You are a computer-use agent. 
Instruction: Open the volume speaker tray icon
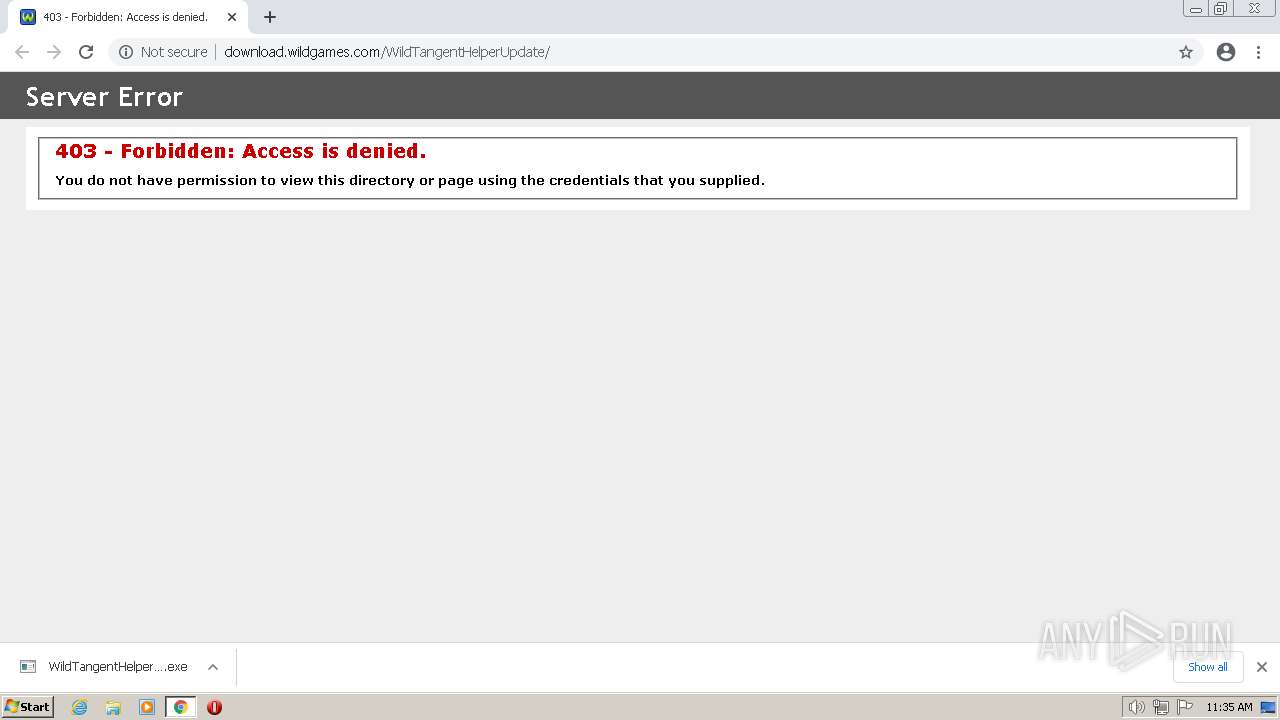click(x=1136, y=707)
